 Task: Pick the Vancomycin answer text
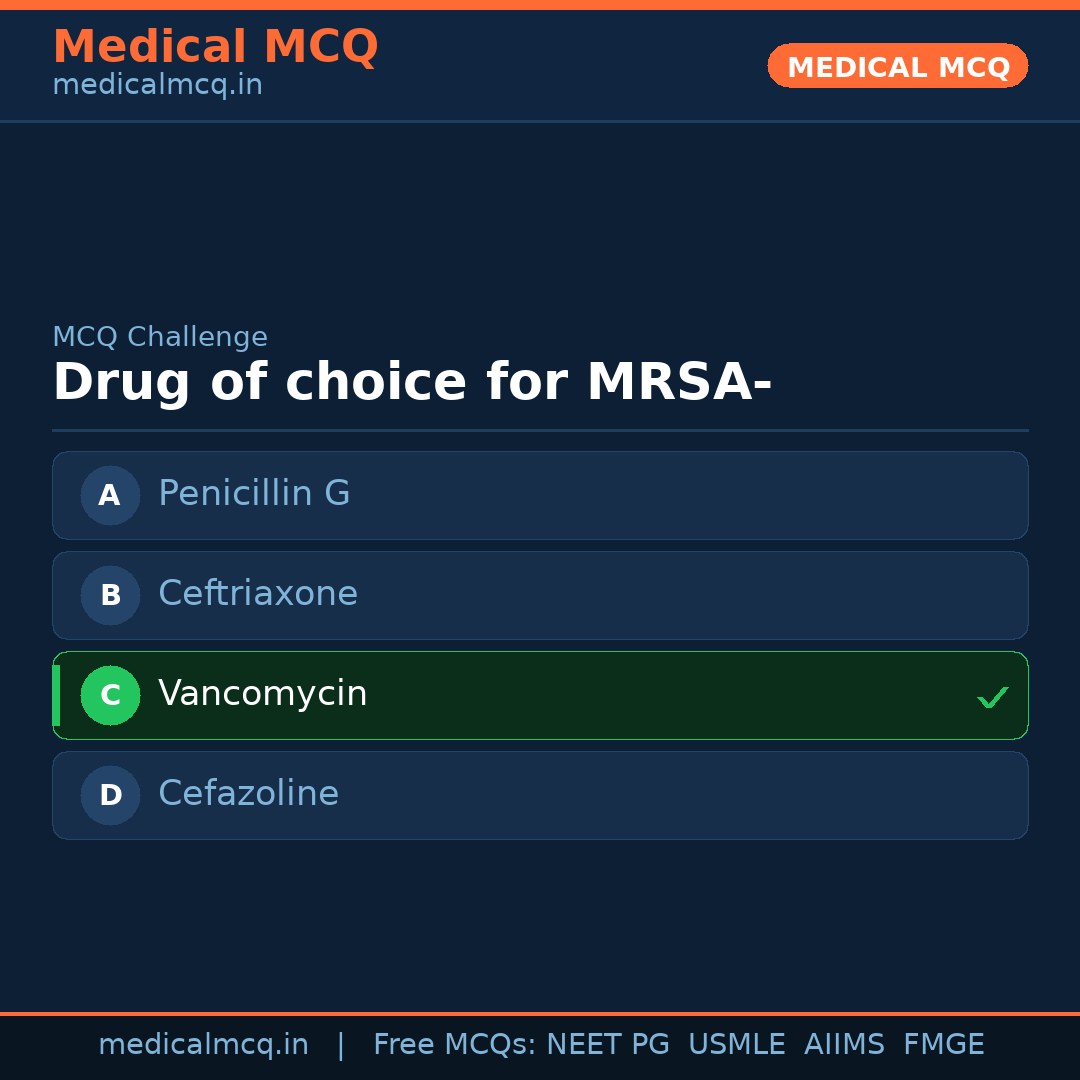[263, 694]
